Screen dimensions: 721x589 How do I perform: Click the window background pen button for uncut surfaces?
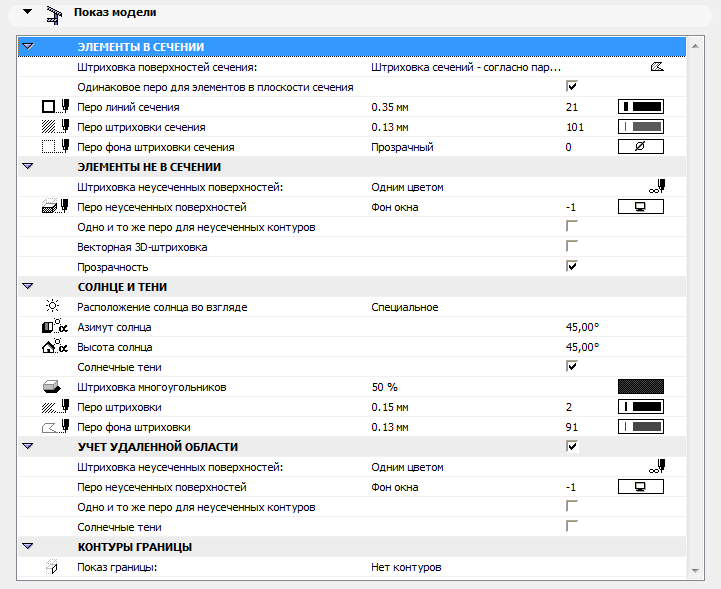click(x=641, y=207)
